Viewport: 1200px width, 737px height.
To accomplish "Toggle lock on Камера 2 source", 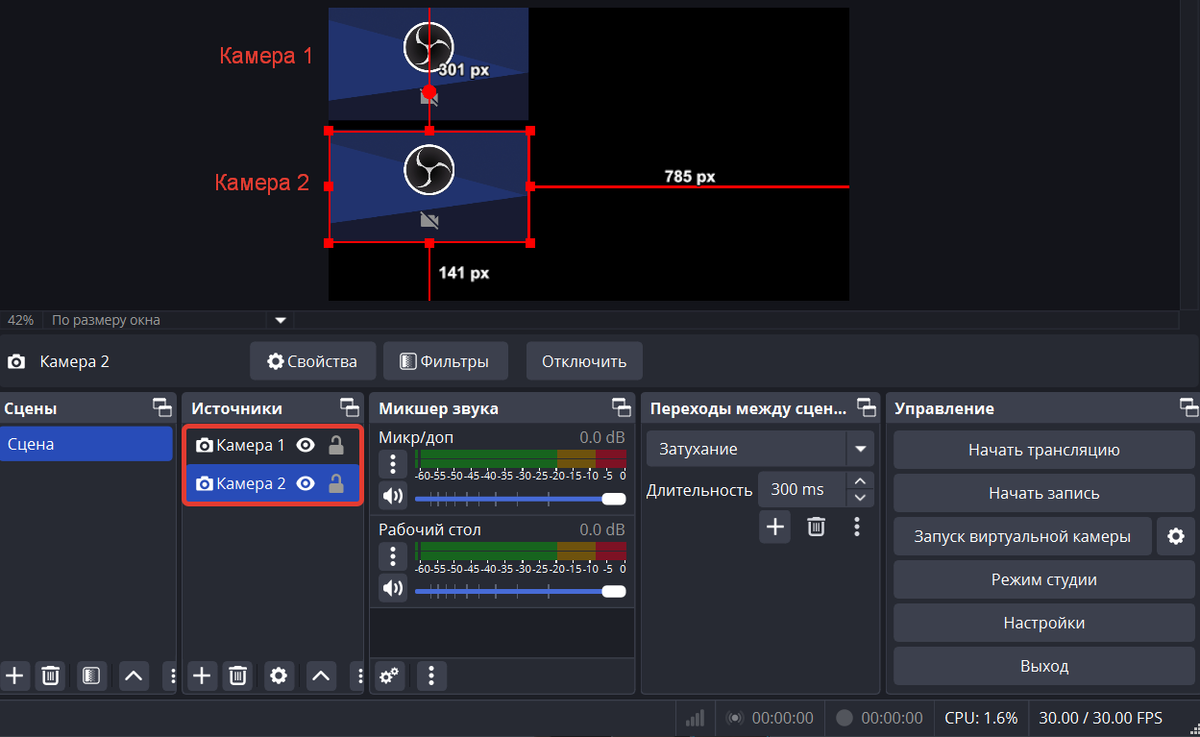I will click(336, 484).
